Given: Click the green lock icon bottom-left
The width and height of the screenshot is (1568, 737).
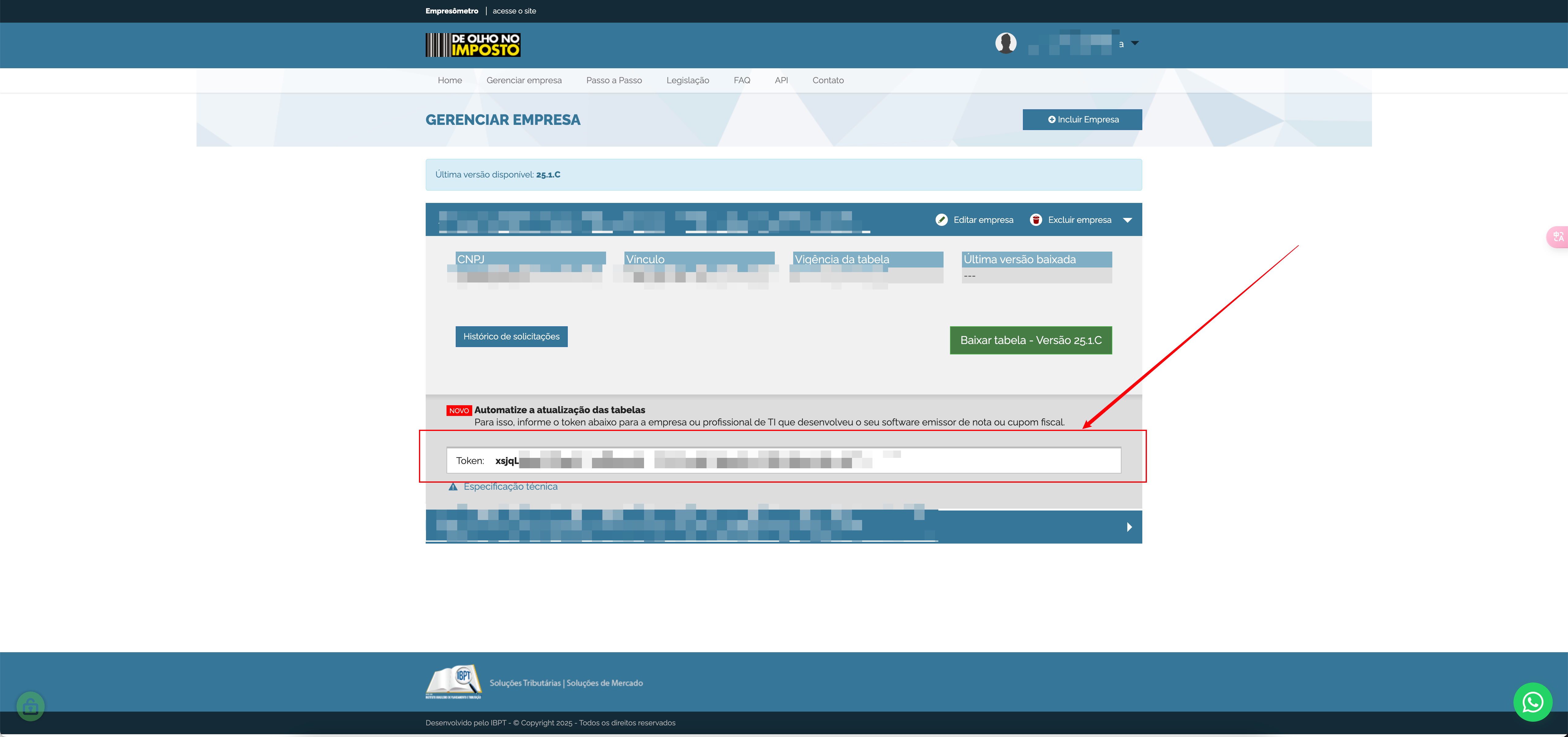Looking at the screenshot, I should point(30,706).
